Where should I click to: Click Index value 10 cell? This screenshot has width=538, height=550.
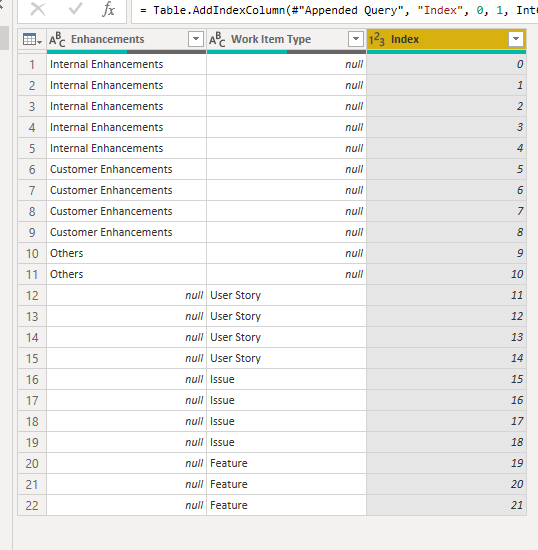[446, 274]
